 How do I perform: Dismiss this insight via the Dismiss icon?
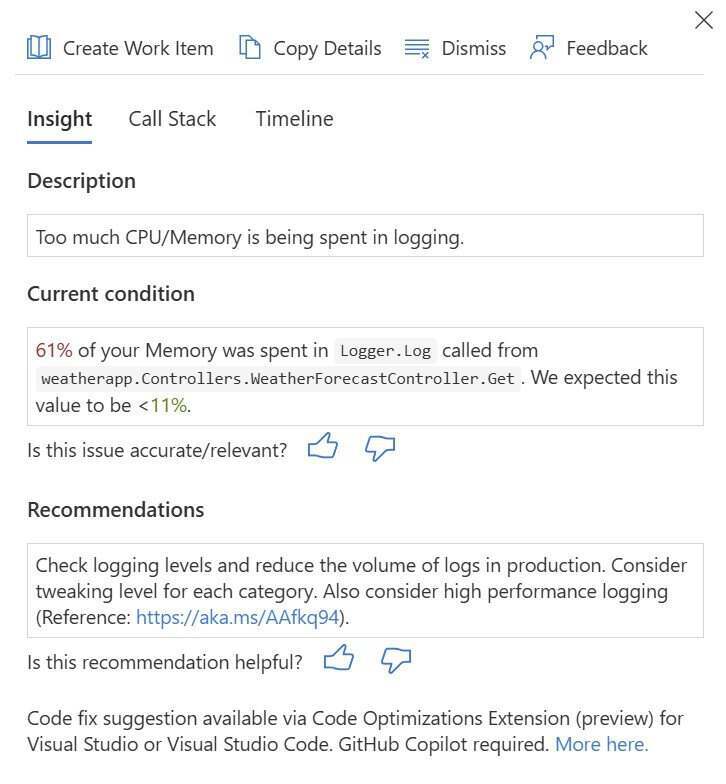(417, 48)
